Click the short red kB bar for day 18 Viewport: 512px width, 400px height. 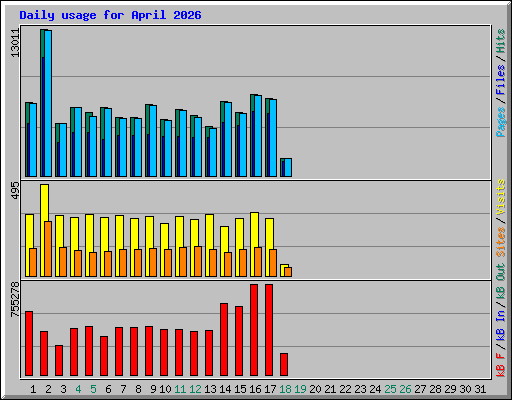(284, 365)
